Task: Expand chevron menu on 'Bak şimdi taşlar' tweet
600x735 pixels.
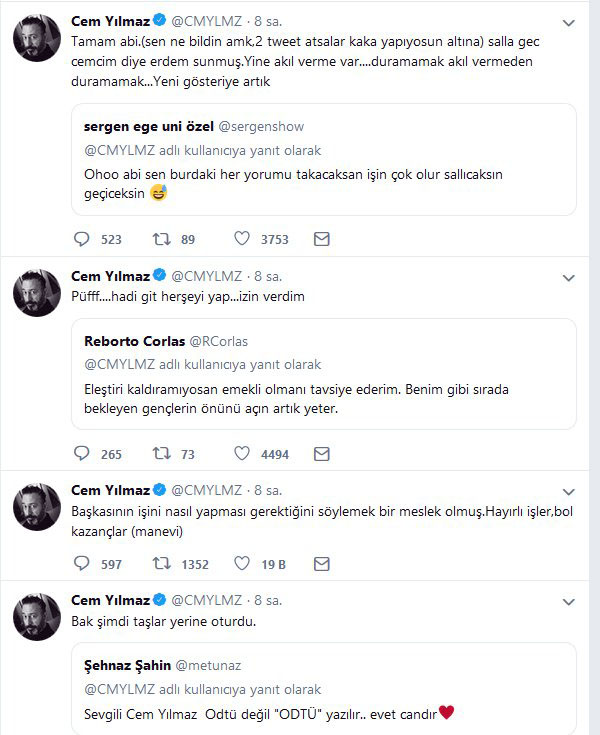Action: [568, 601]
